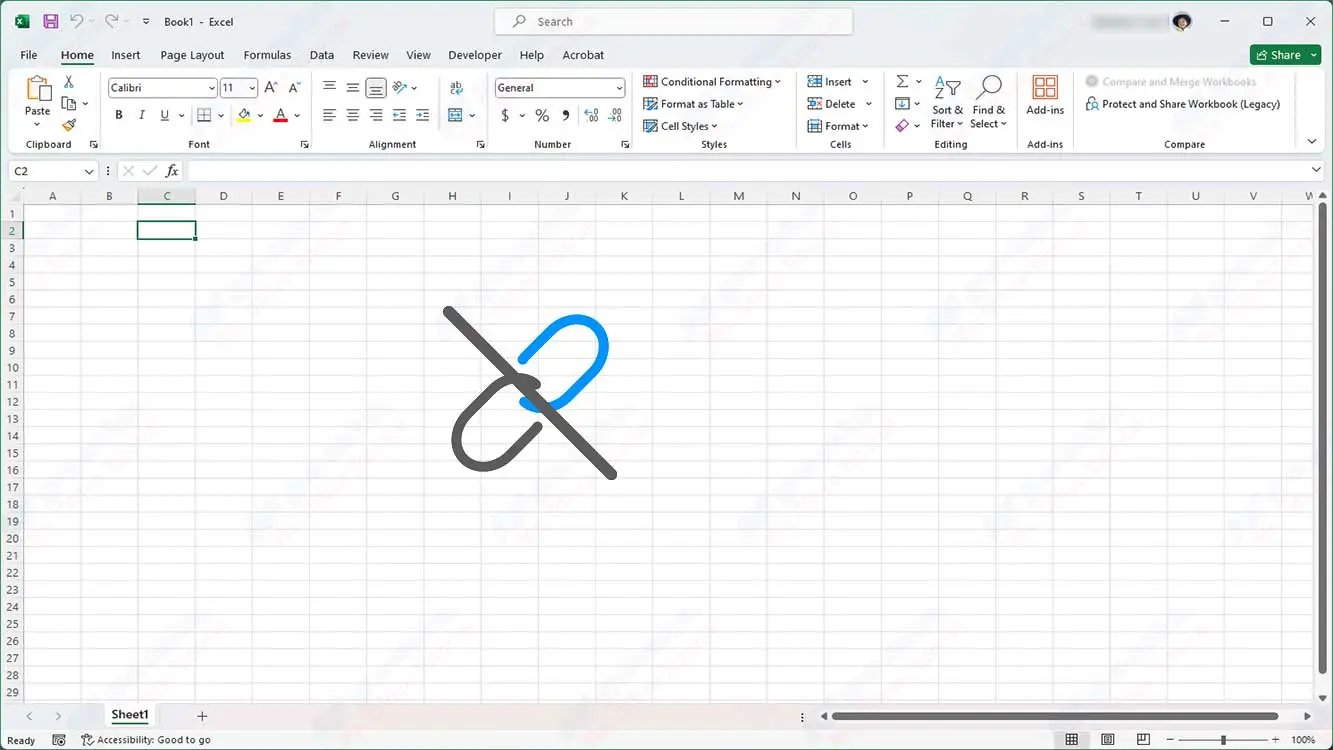Apply the cell borders icon
The width and height of the screenshot is (1333, 750).
pyautogui.click(x=204, y=116)
